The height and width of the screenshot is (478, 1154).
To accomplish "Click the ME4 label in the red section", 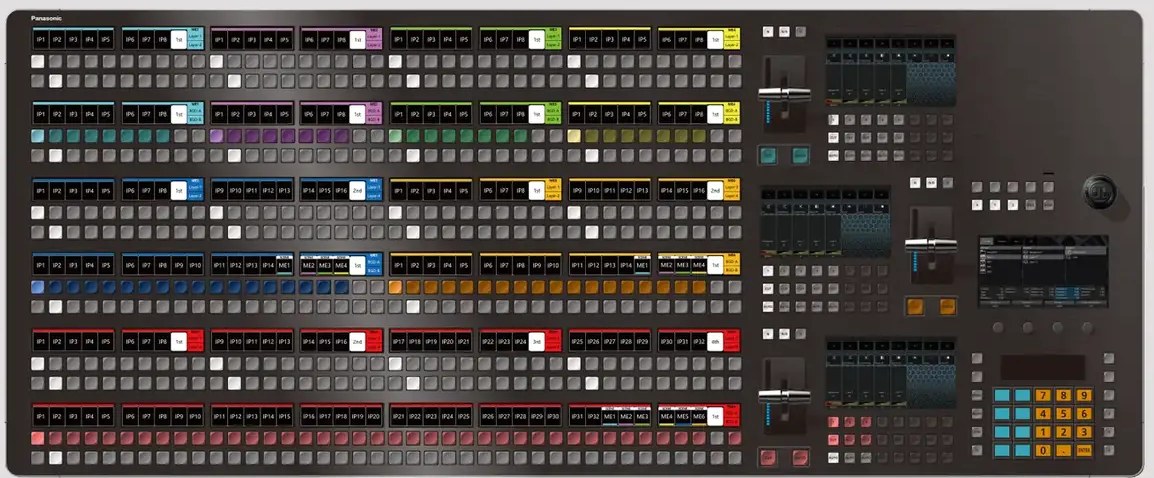I will [666, 417].
